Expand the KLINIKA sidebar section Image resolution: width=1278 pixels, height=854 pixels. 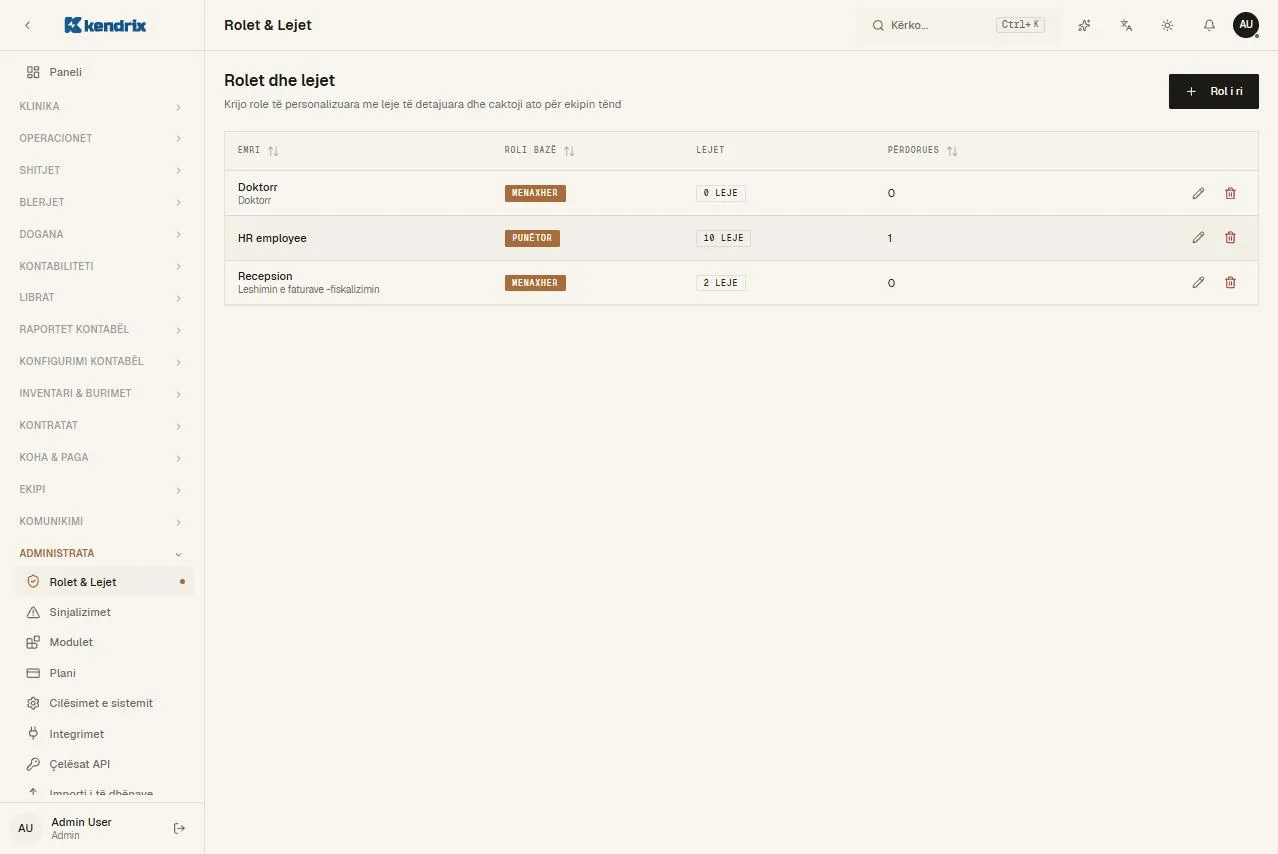[x=102, y=106]
